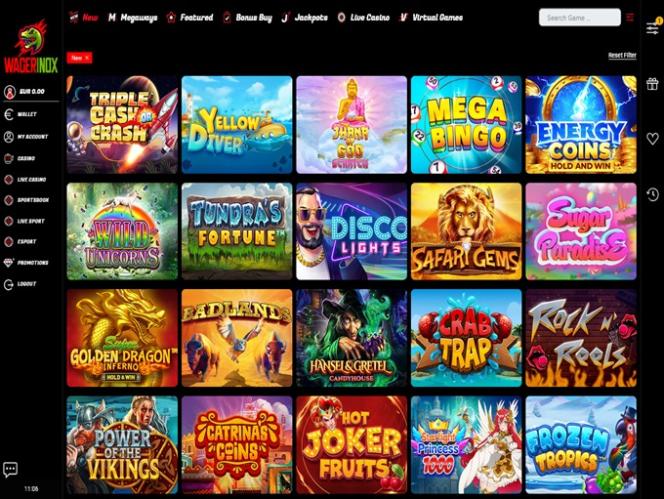Click the Wagerinox dinosaur logo
The width and height of the screenshot is (664, 499).
click(x=30, y=47)
